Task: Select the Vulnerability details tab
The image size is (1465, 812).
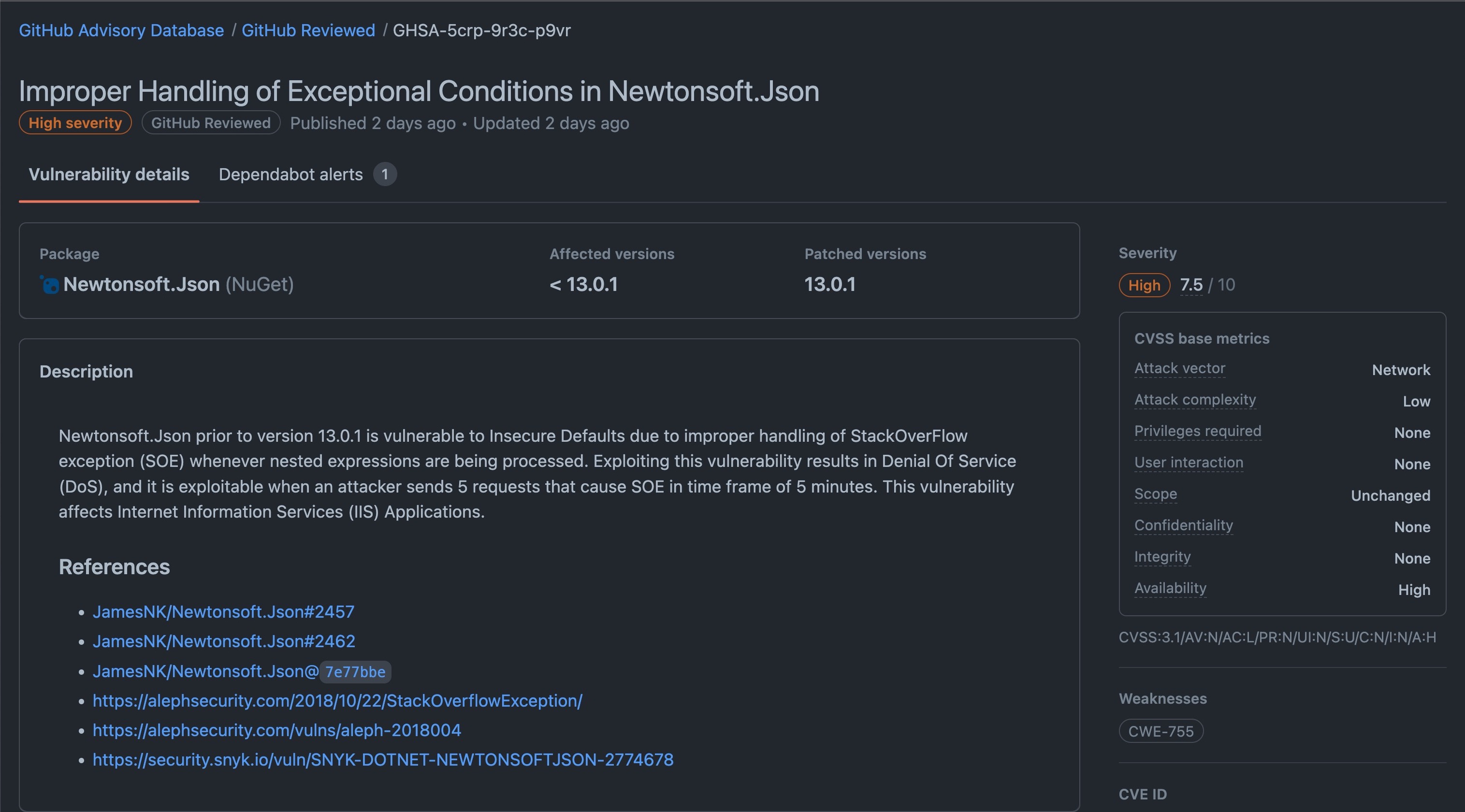Action: tap(109, 174)
